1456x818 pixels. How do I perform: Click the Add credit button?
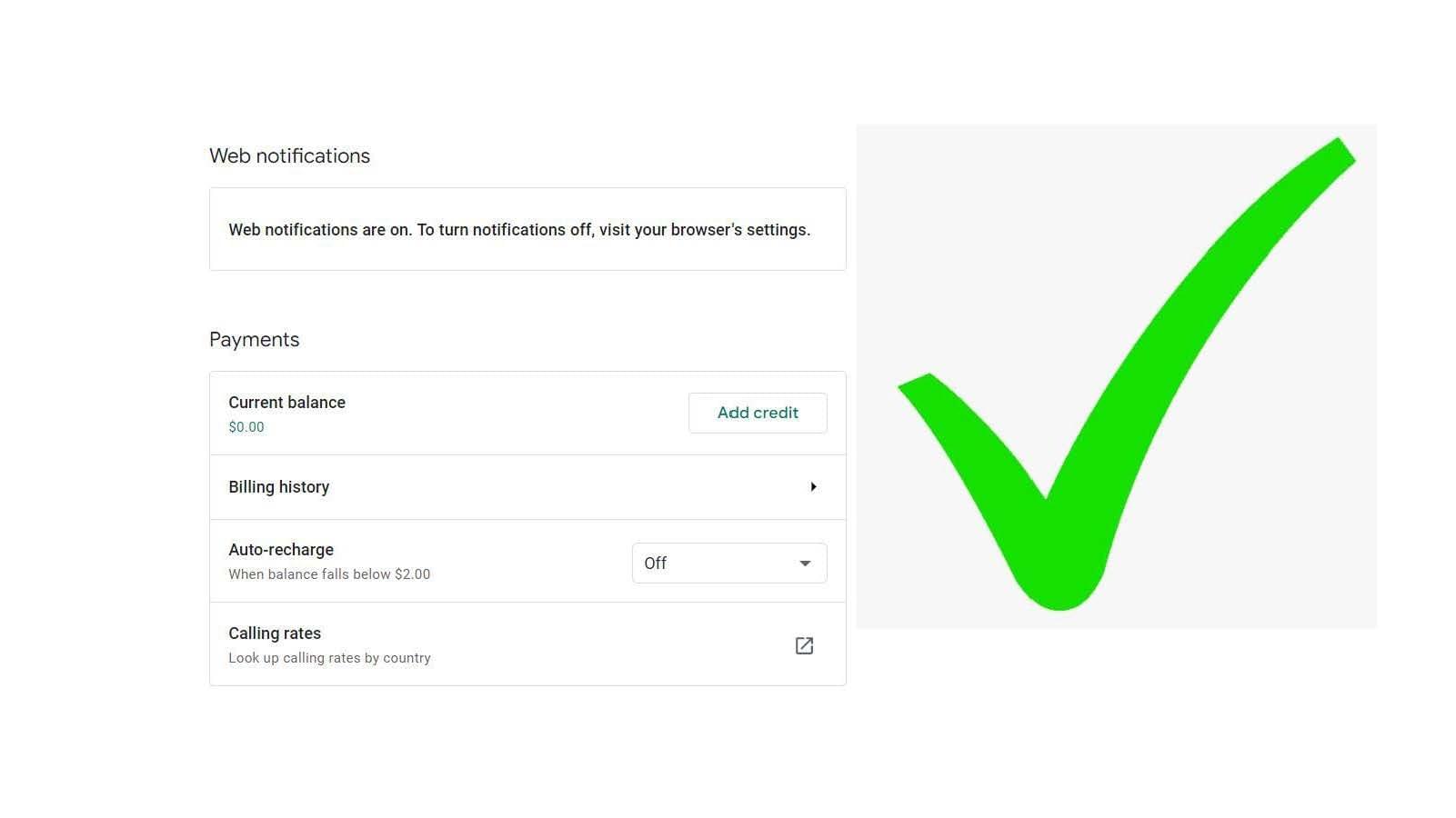pyautogui.click(x=758, y=413)
